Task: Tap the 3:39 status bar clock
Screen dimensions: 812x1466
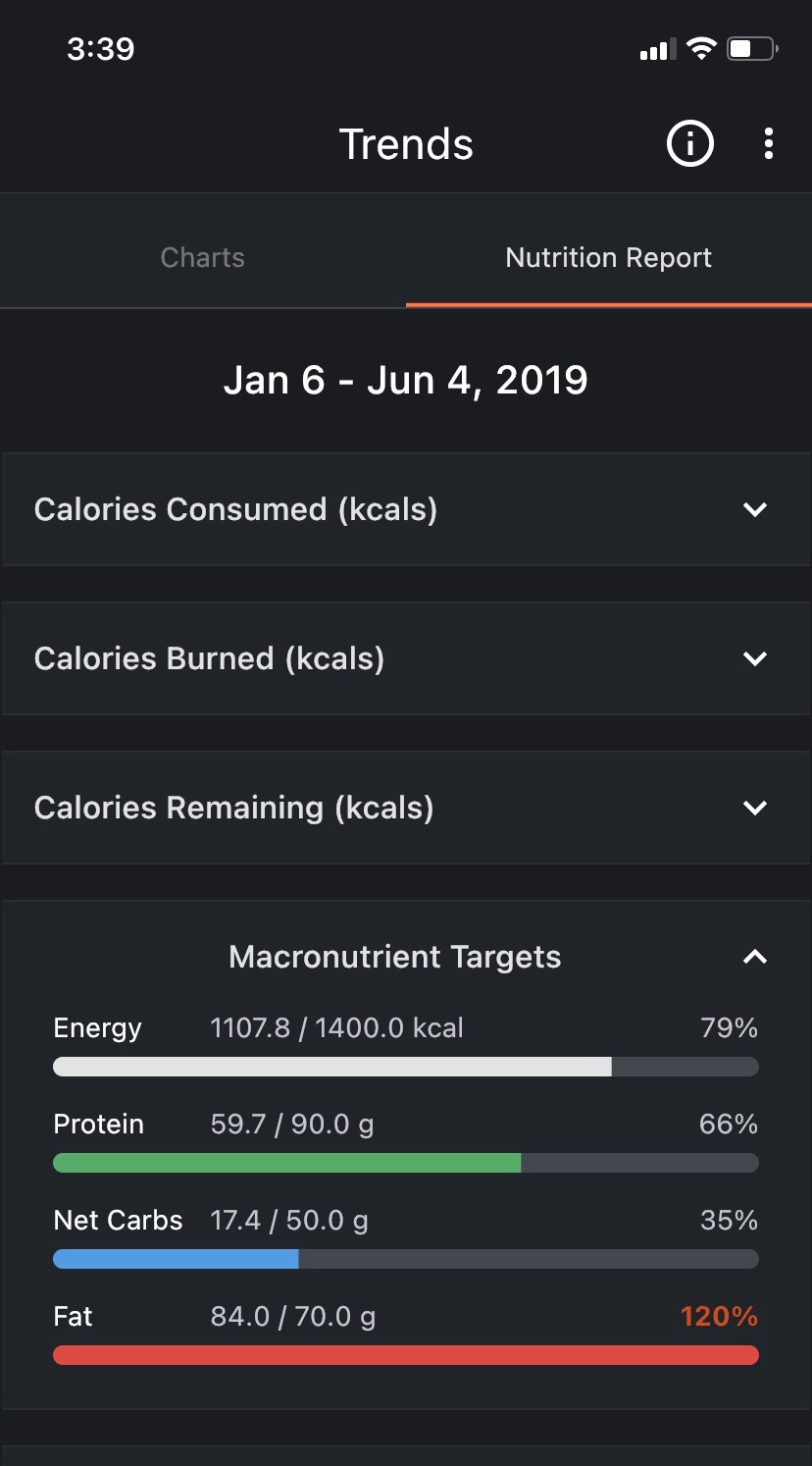Action: (101, 48)
